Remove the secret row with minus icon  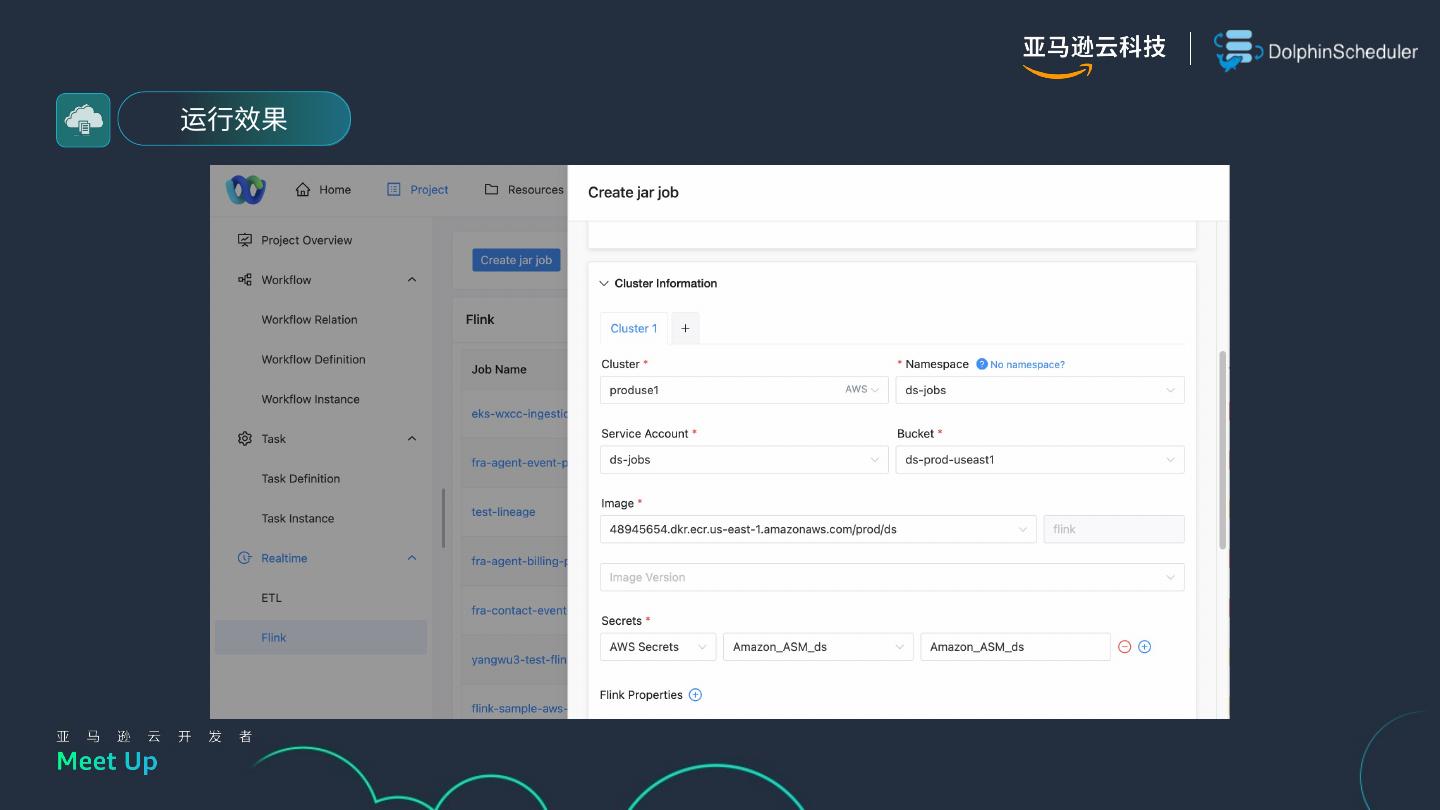[1124, 647]
